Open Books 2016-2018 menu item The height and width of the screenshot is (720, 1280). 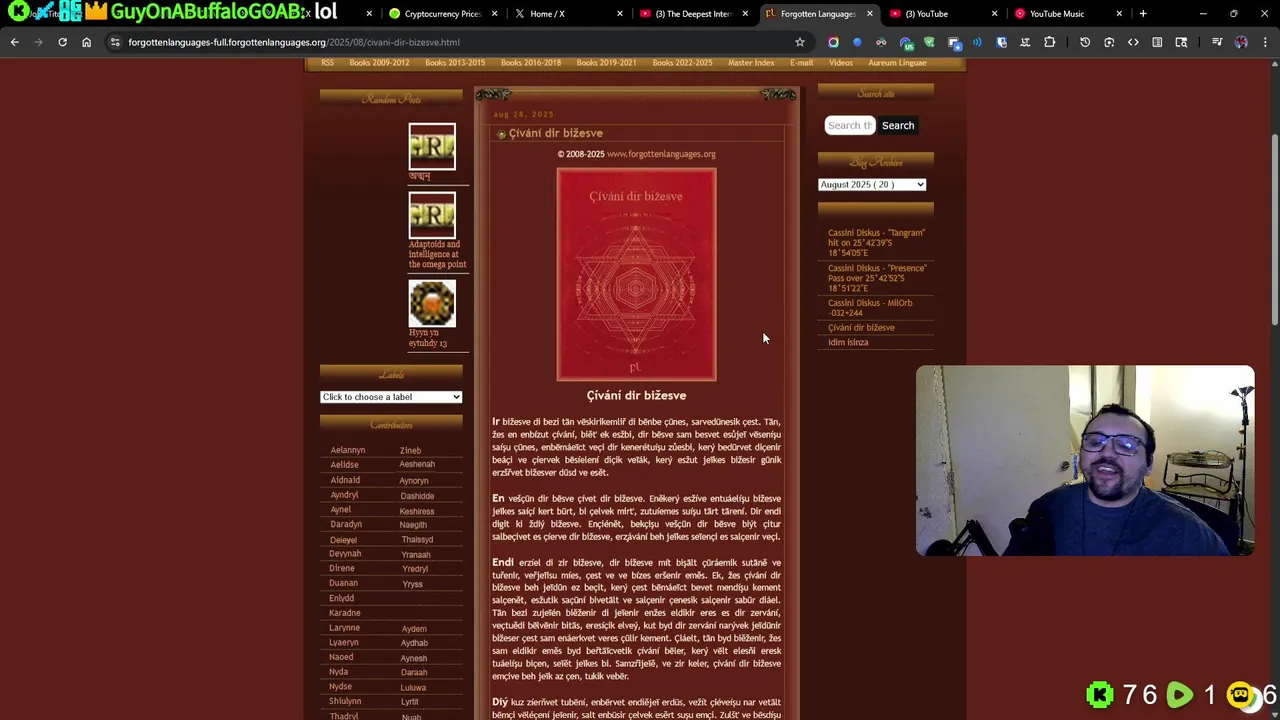click(531, 62)
